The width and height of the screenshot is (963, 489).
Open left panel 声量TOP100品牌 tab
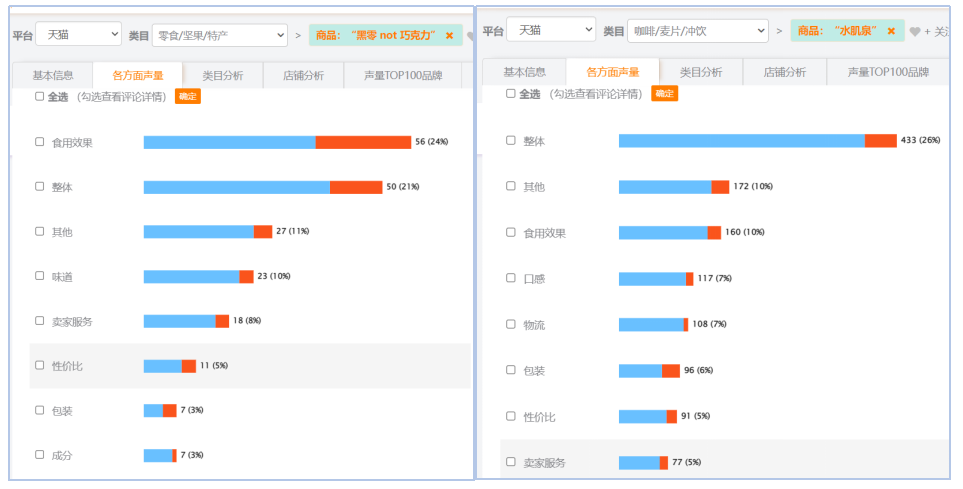(x=403, y=76)
